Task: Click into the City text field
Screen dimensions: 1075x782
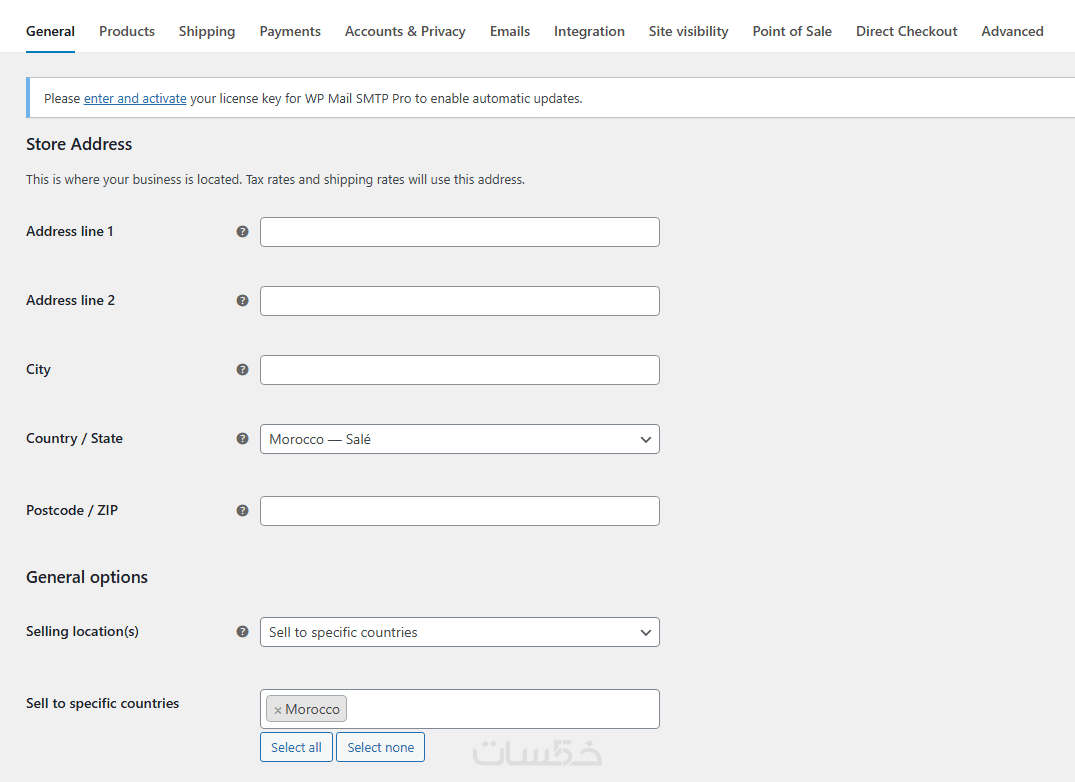Action: click(459, 370)
